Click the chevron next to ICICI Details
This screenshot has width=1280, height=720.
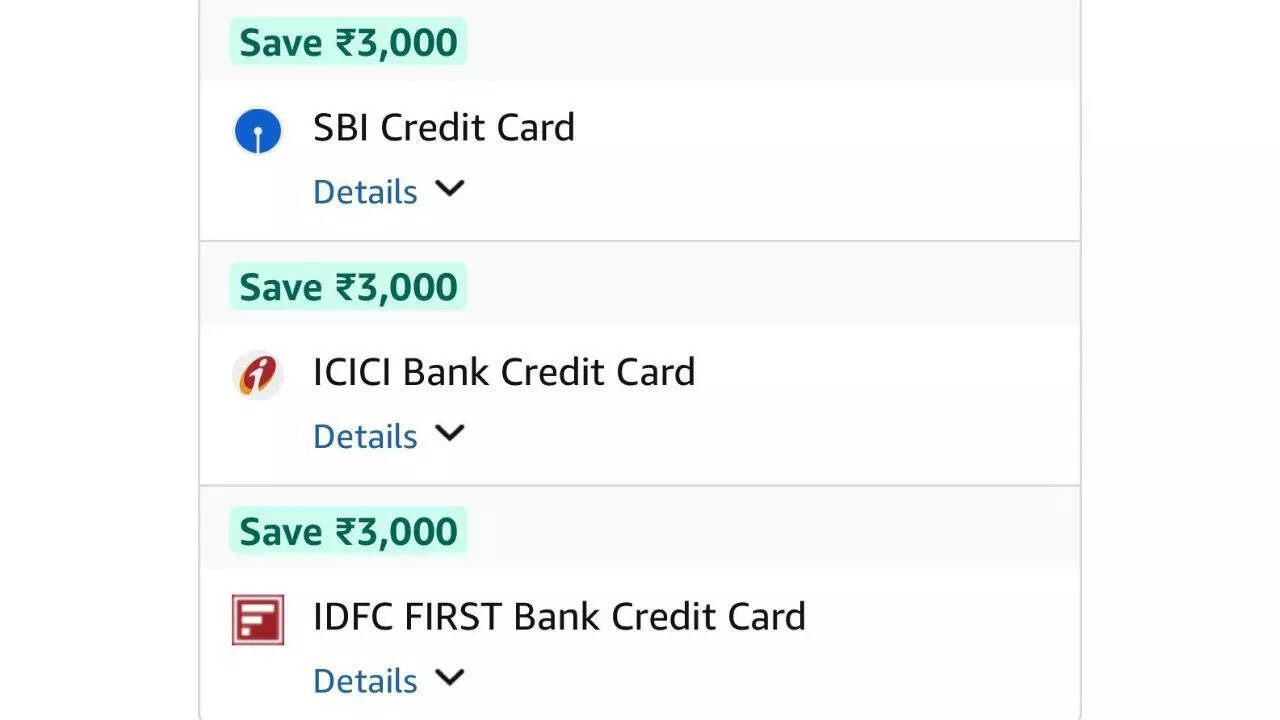449,434
